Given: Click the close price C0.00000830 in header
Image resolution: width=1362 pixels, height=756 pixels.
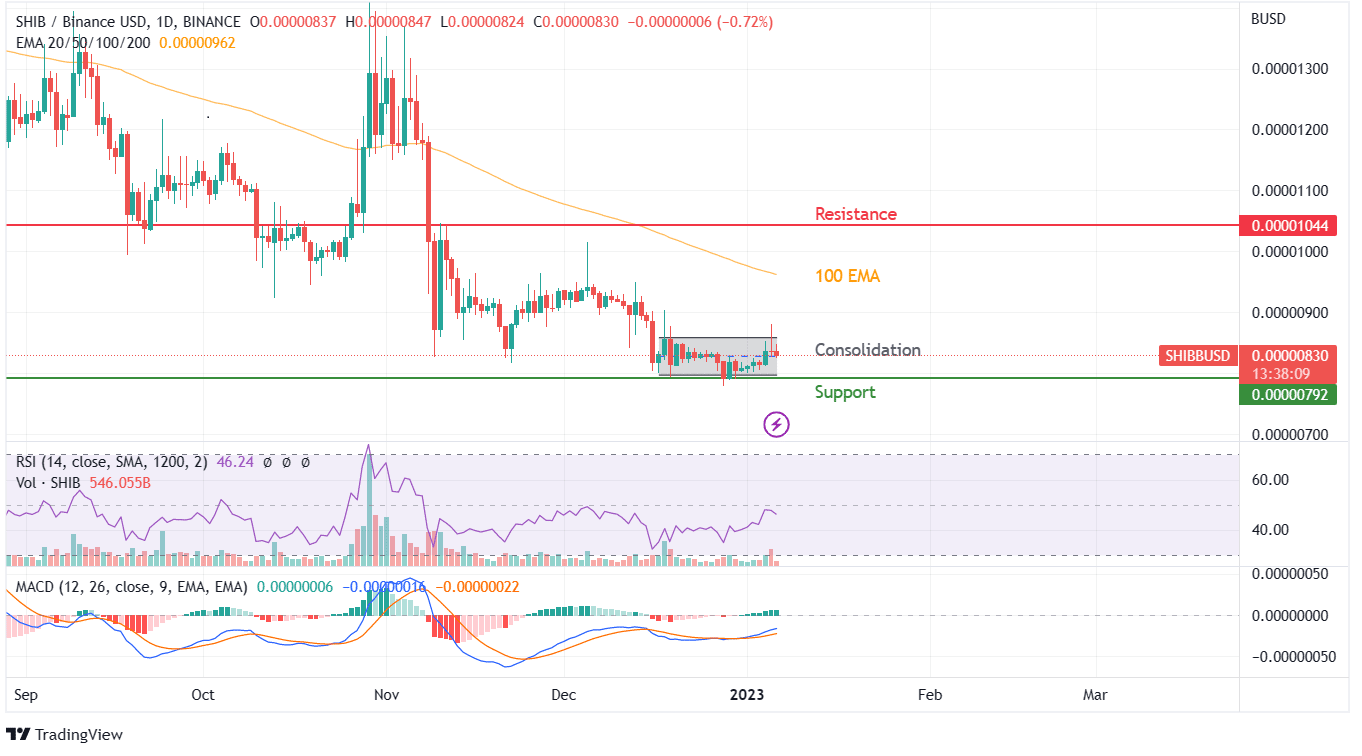Looking at the screenshot, I should coord(577,22).
